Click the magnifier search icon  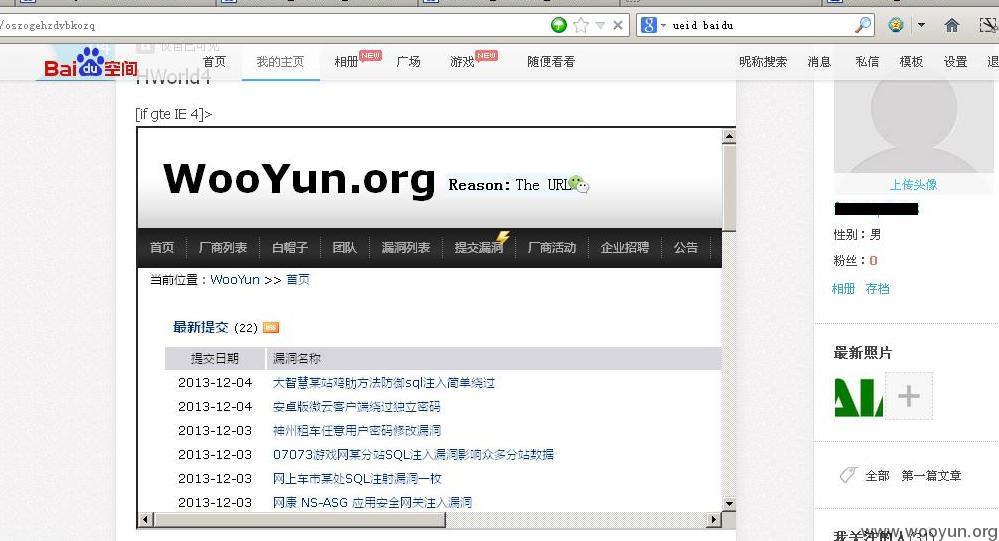(x=863, y=25)
